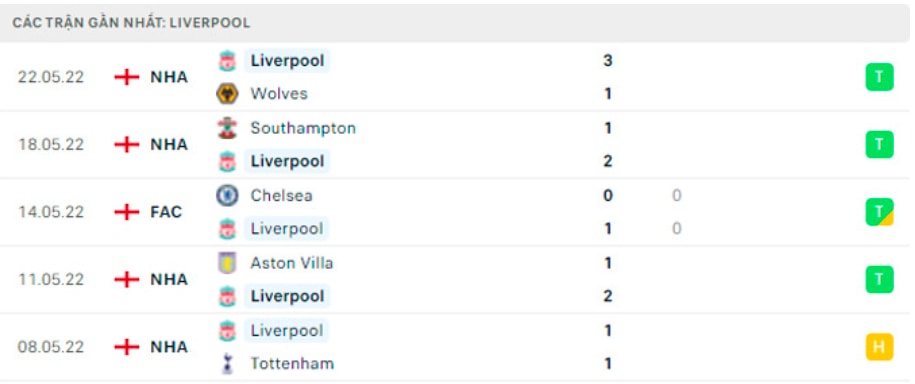Open the Wolves team link
Viewport: 915px width, 384px height.
[279, 94]
